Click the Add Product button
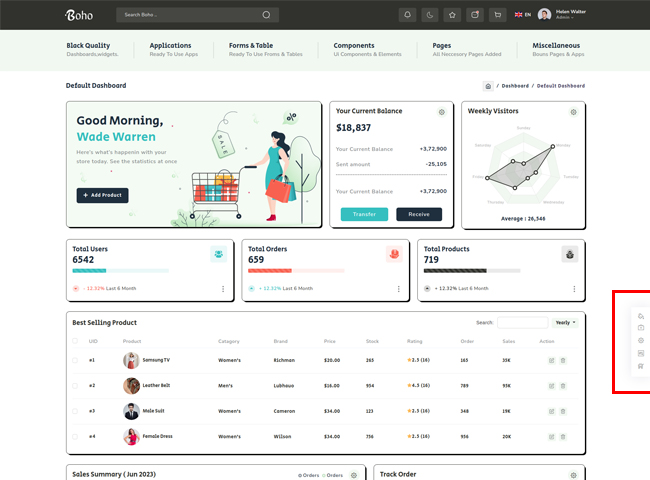Image resolution: width=650 pixels, height=480 pixels. tap(102, 195)
